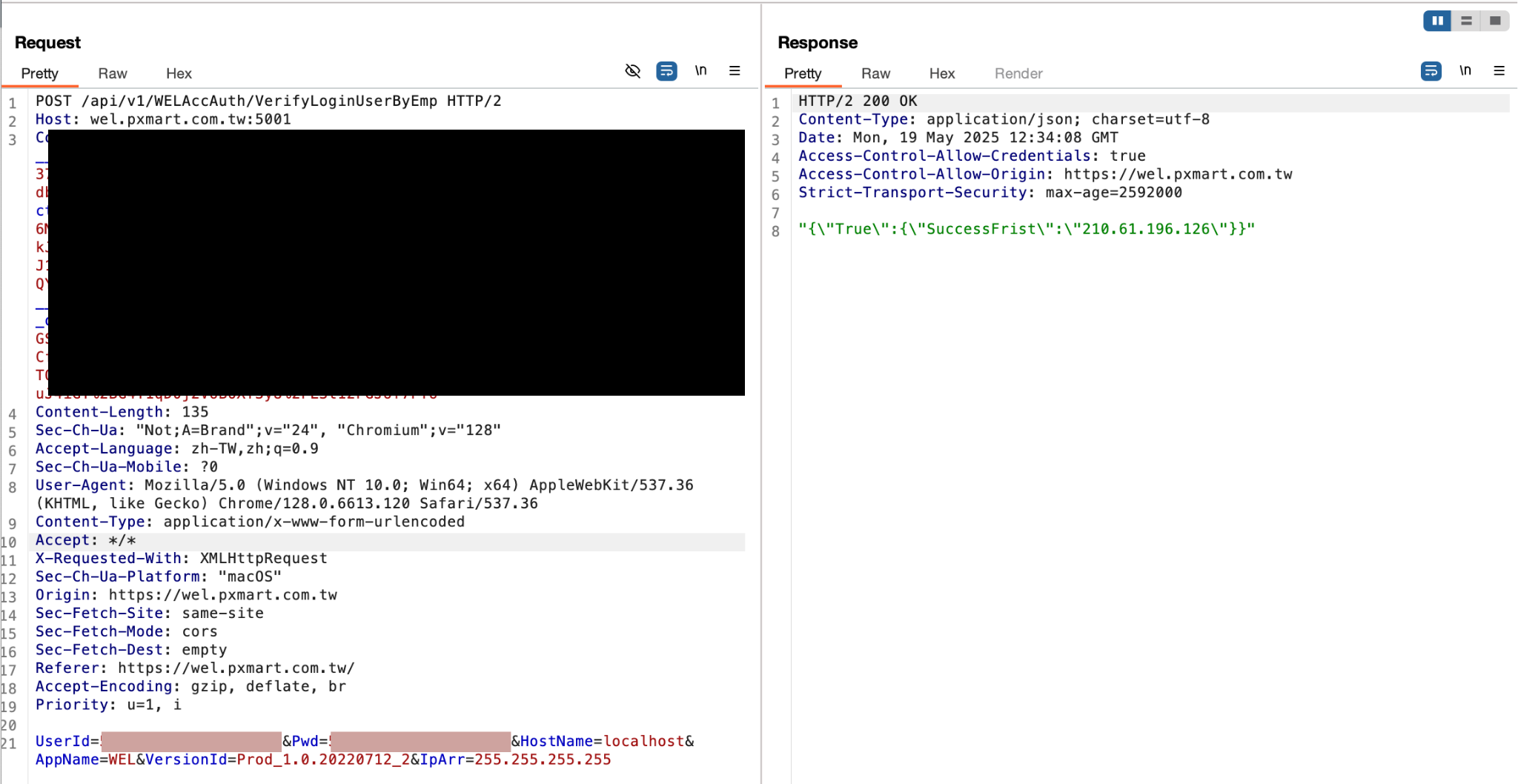The width and height of the screenshot is (1518, 784).
Task: Click the Sec-Ch-Ua-Mobile header line
Action: (x=127, y=467)
